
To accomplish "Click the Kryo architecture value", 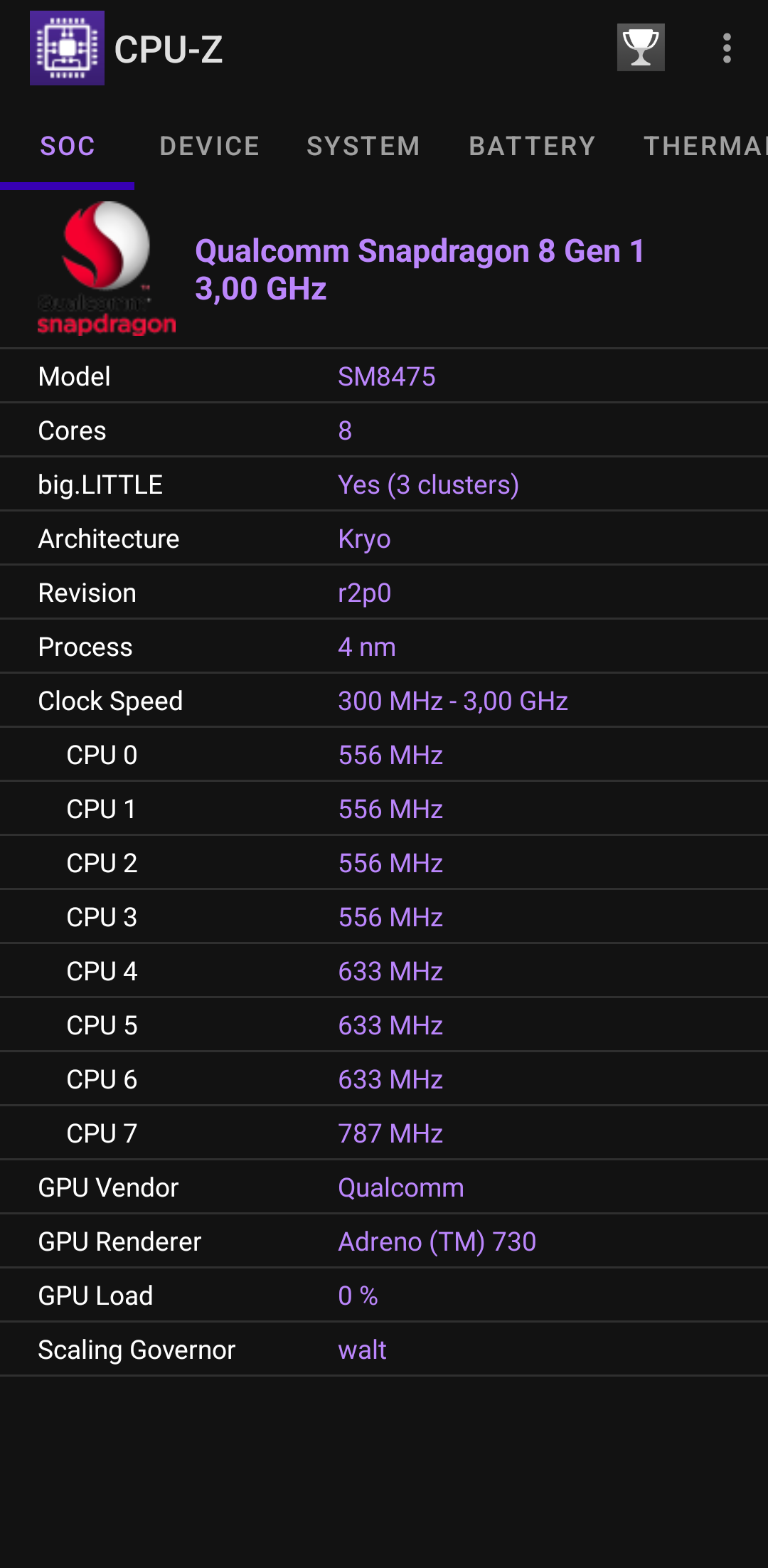I will pyautogui.click(x=363, y=539).
